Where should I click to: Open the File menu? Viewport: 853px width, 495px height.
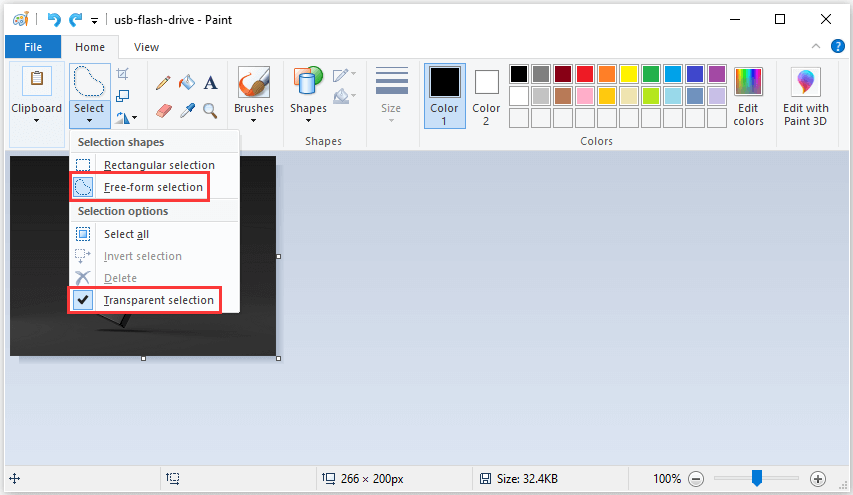pyautogui.click(x=33, y=47)
